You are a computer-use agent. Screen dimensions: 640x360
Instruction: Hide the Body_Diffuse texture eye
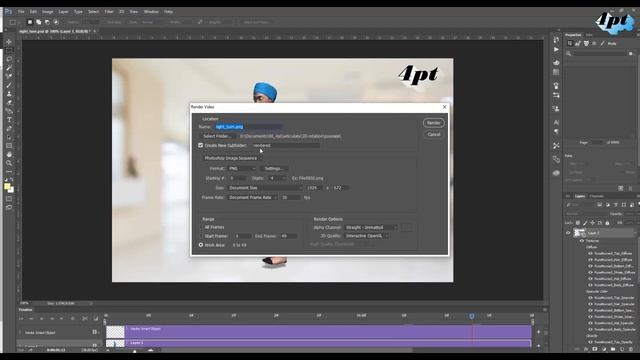coord(590,285)
